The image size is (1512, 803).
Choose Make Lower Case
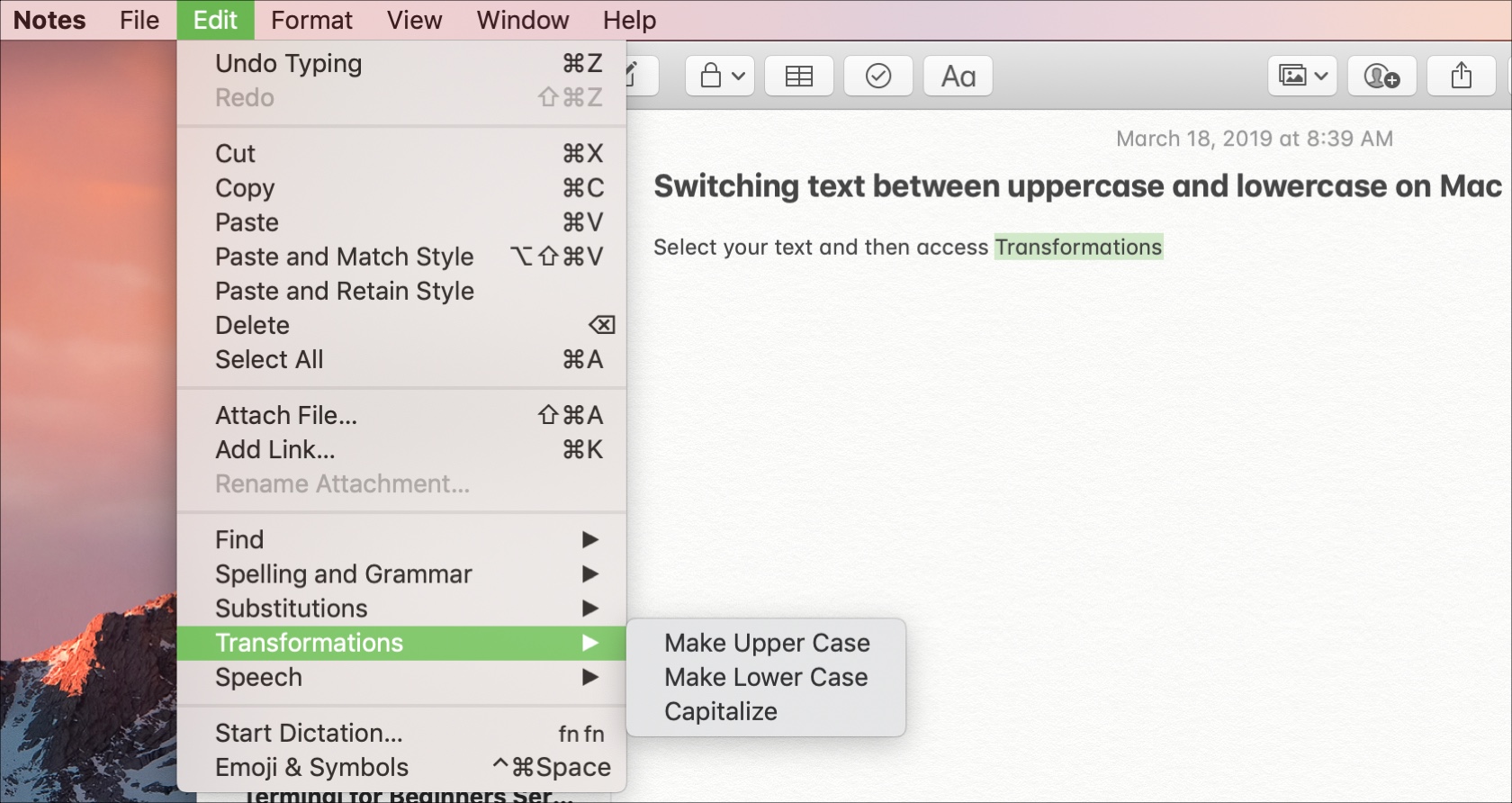pos(766,677)
